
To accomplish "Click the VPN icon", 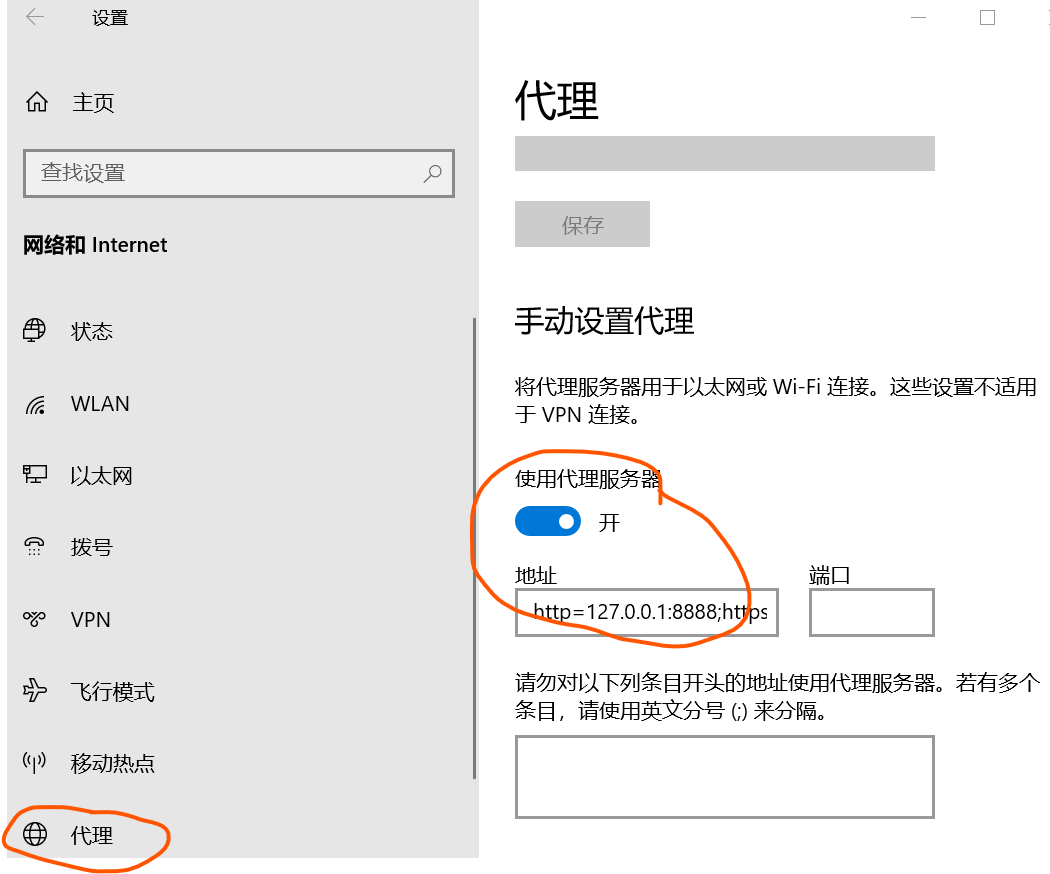I will click(35, 619).
